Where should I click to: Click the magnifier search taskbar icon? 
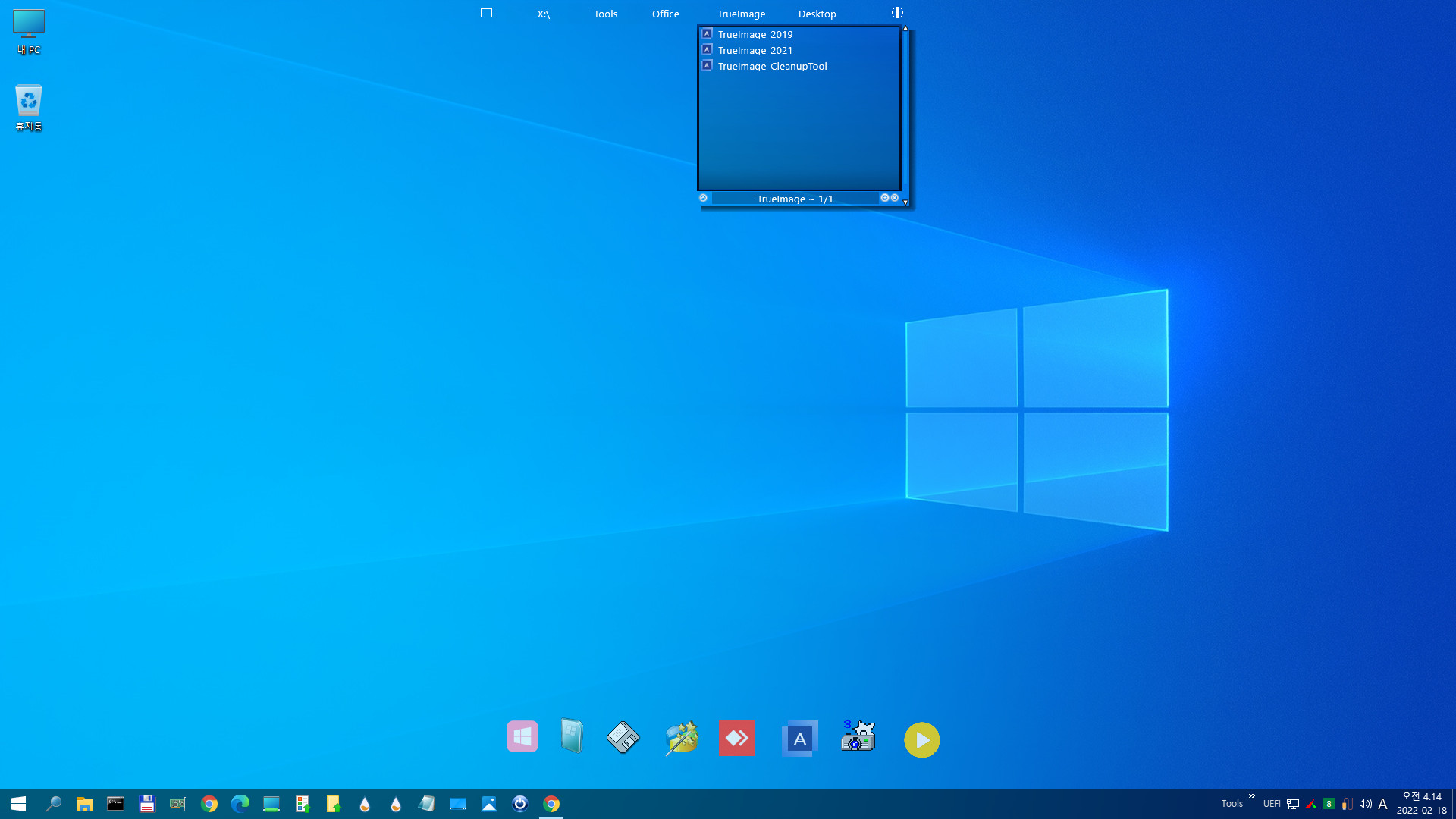pyautogui.click(x=53, y=804)
